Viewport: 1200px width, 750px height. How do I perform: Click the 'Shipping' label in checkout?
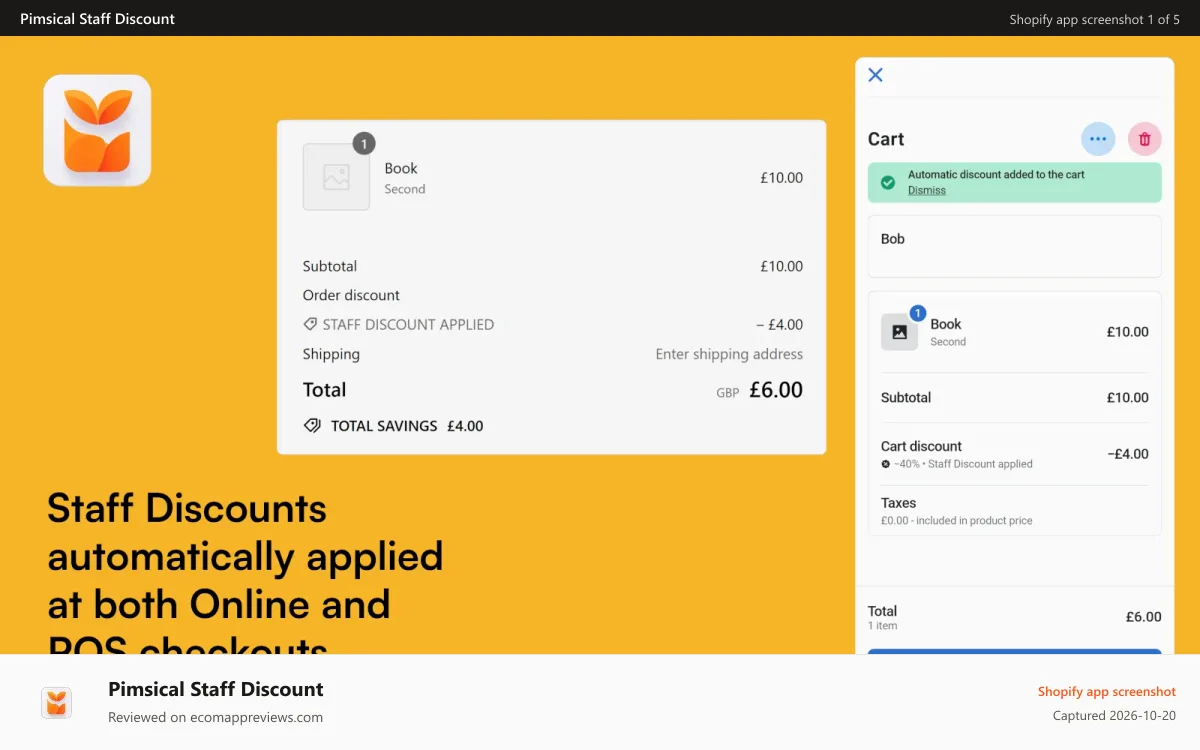pyautogui.click(x=331, y=354)
